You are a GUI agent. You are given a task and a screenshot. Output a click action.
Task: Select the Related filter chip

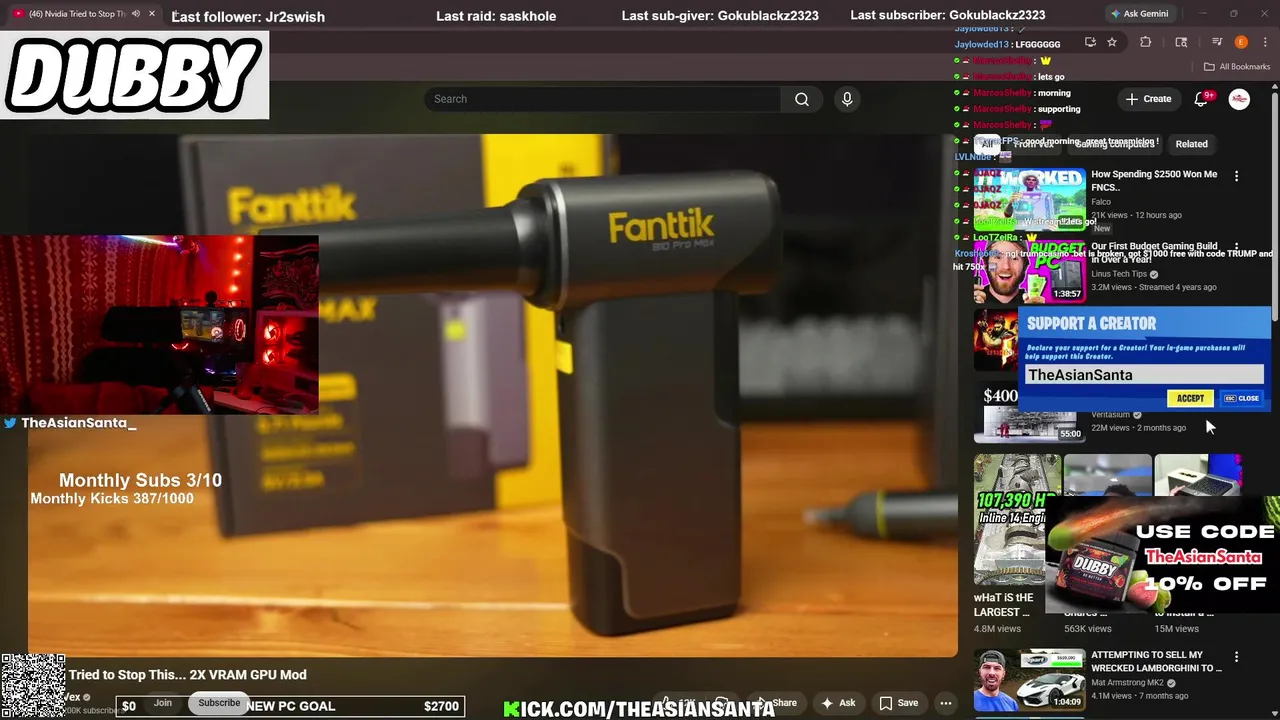click(1191, 144)
